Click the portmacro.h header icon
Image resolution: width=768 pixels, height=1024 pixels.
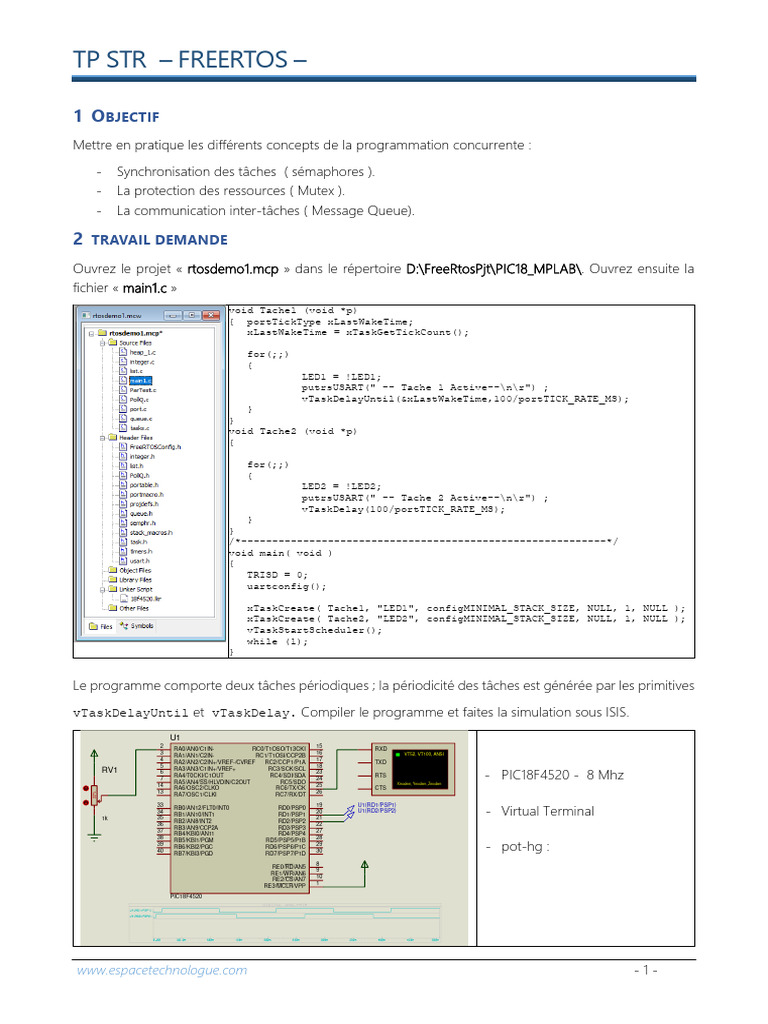point(123,494)
